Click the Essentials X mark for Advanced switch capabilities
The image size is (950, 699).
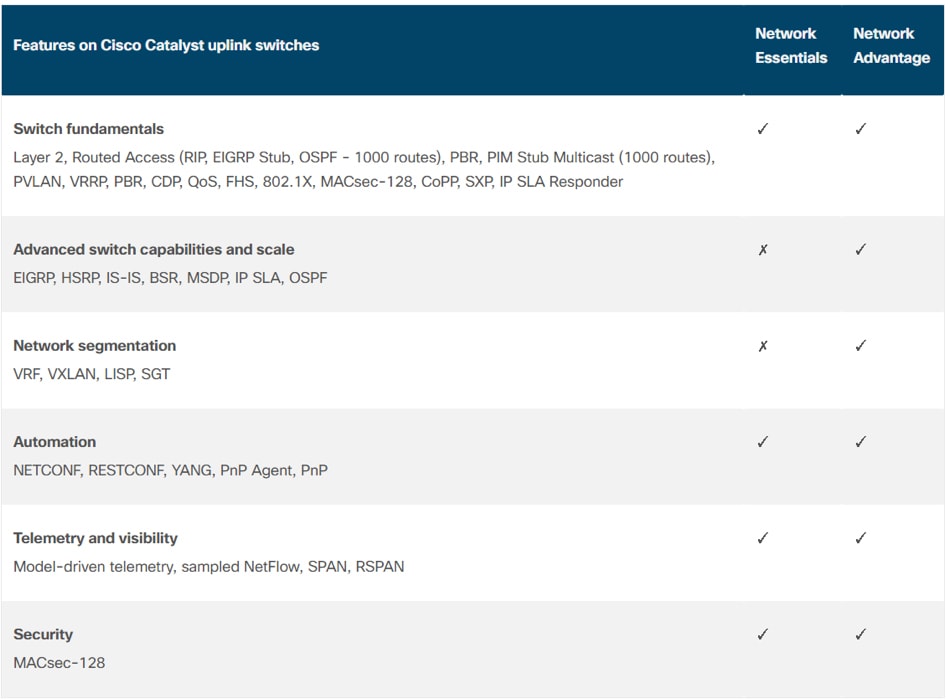coord(763,250)
